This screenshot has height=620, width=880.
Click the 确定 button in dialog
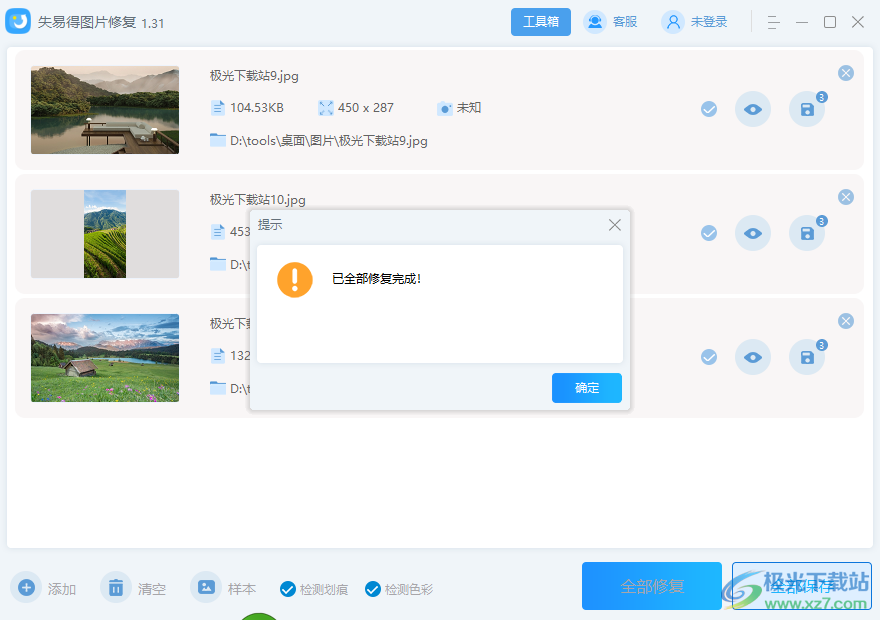[586, 388]
